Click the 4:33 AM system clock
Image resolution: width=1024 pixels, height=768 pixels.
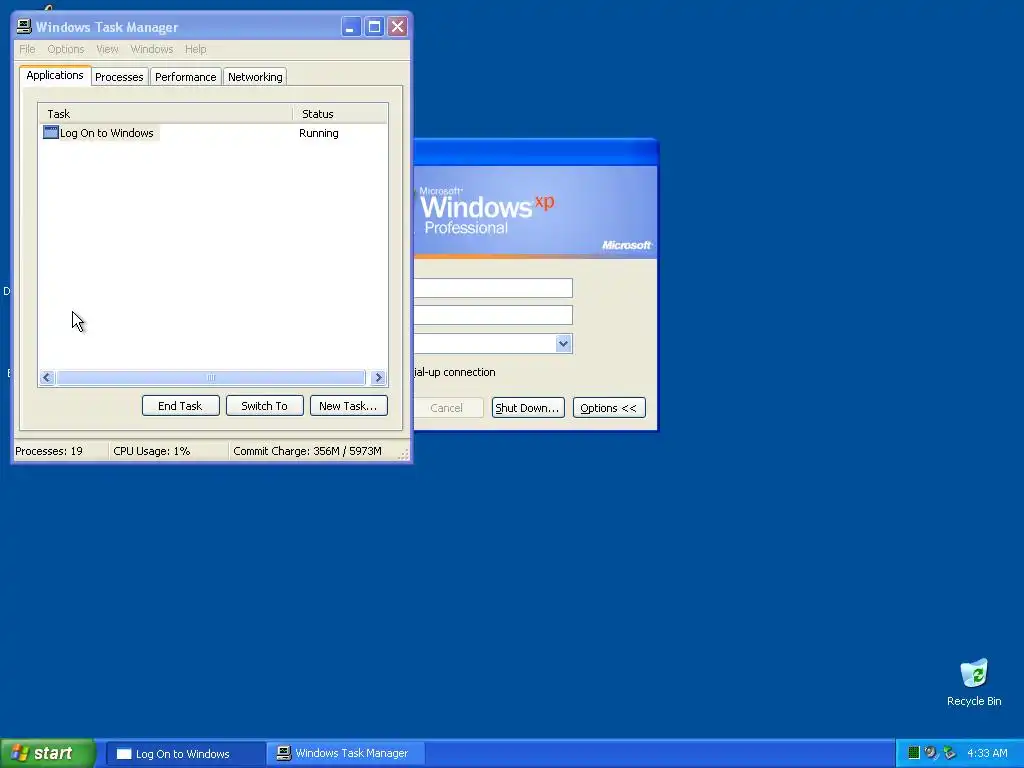[x=987, y=753]
